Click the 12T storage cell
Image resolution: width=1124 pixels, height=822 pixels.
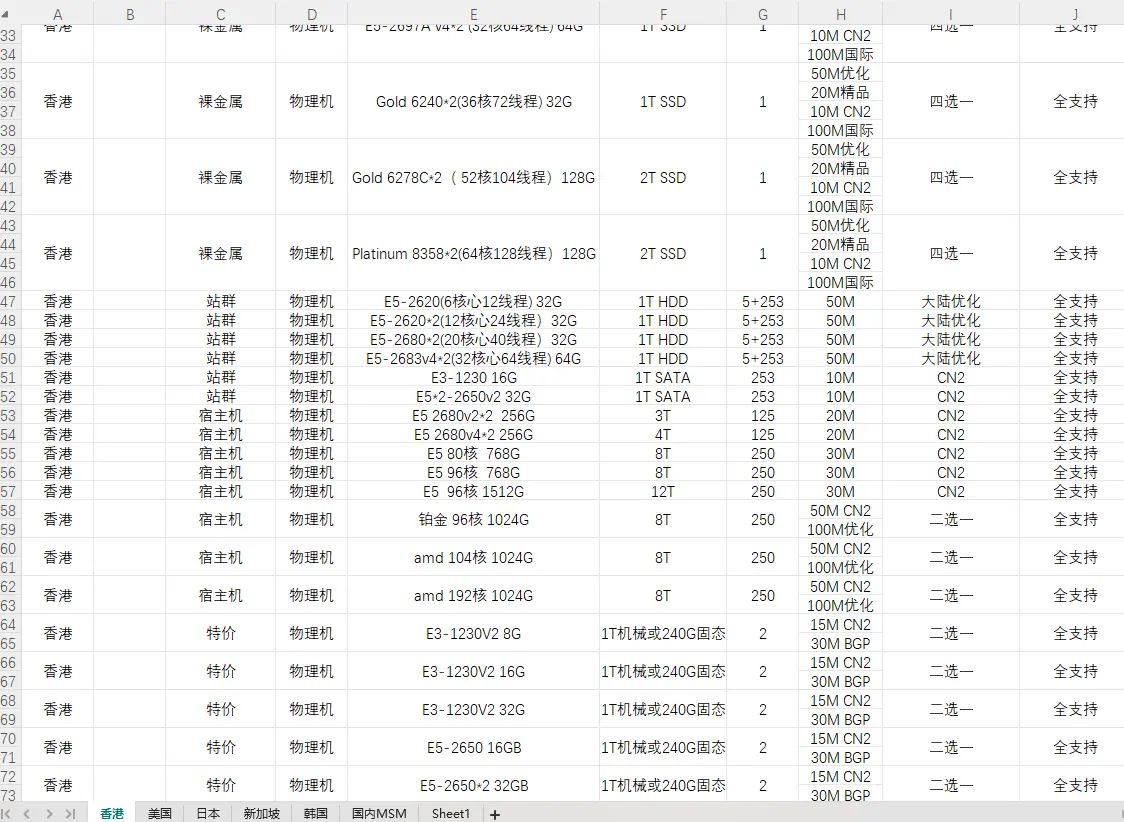pos(663,492)
